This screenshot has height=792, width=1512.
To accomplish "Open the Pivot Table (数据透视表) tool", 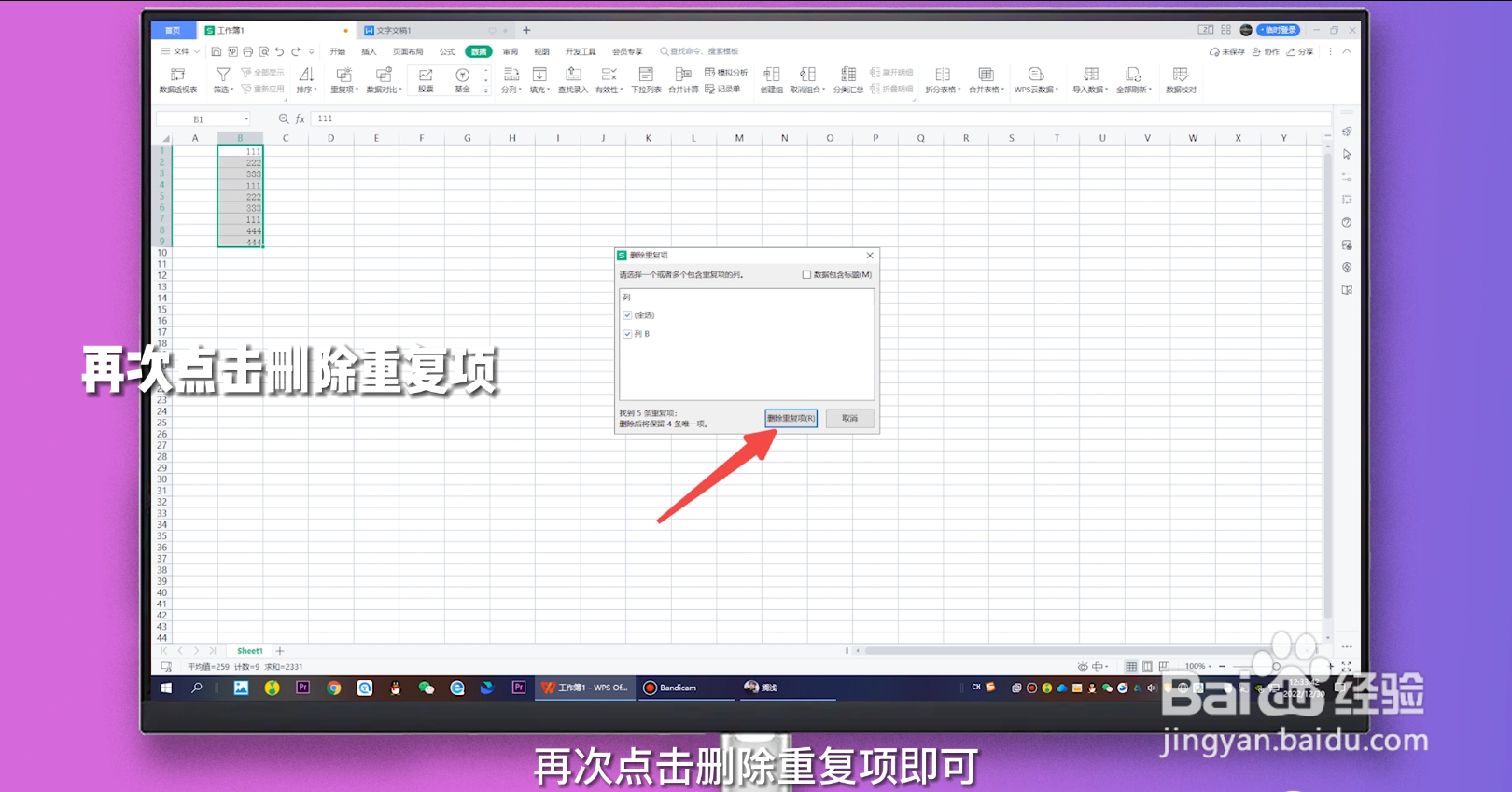I will coord(177,80).
